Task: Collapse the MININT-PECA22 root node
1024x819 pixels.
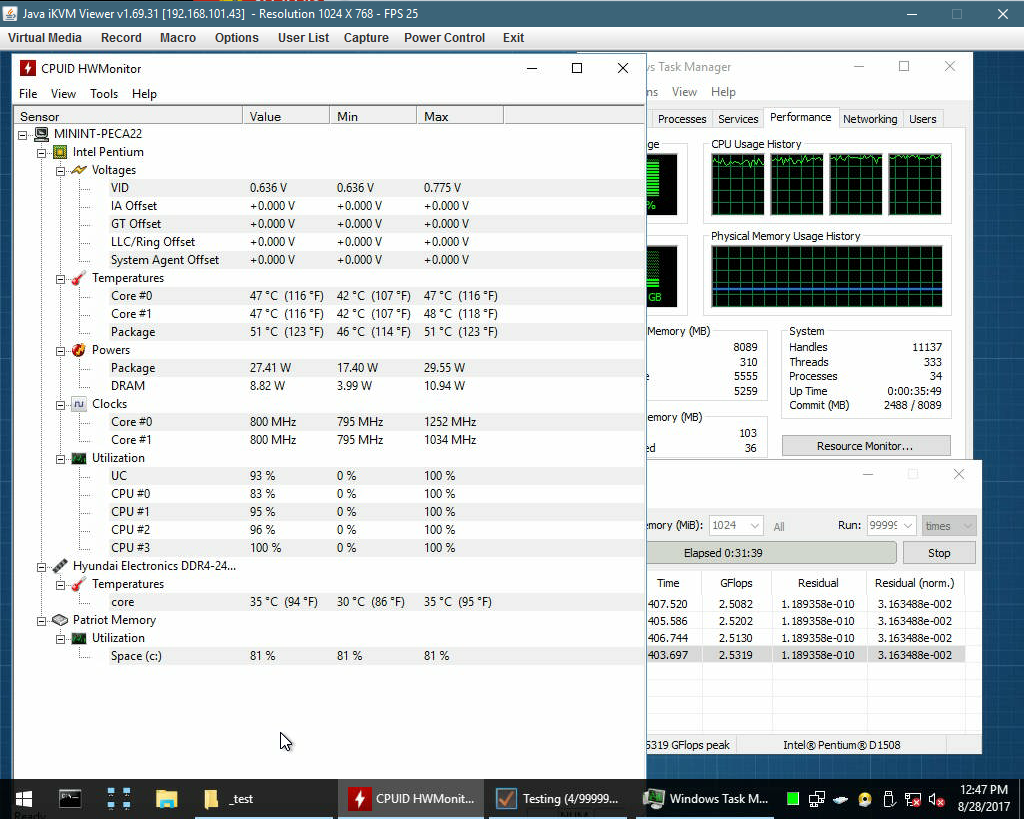Action: [23, 135]
